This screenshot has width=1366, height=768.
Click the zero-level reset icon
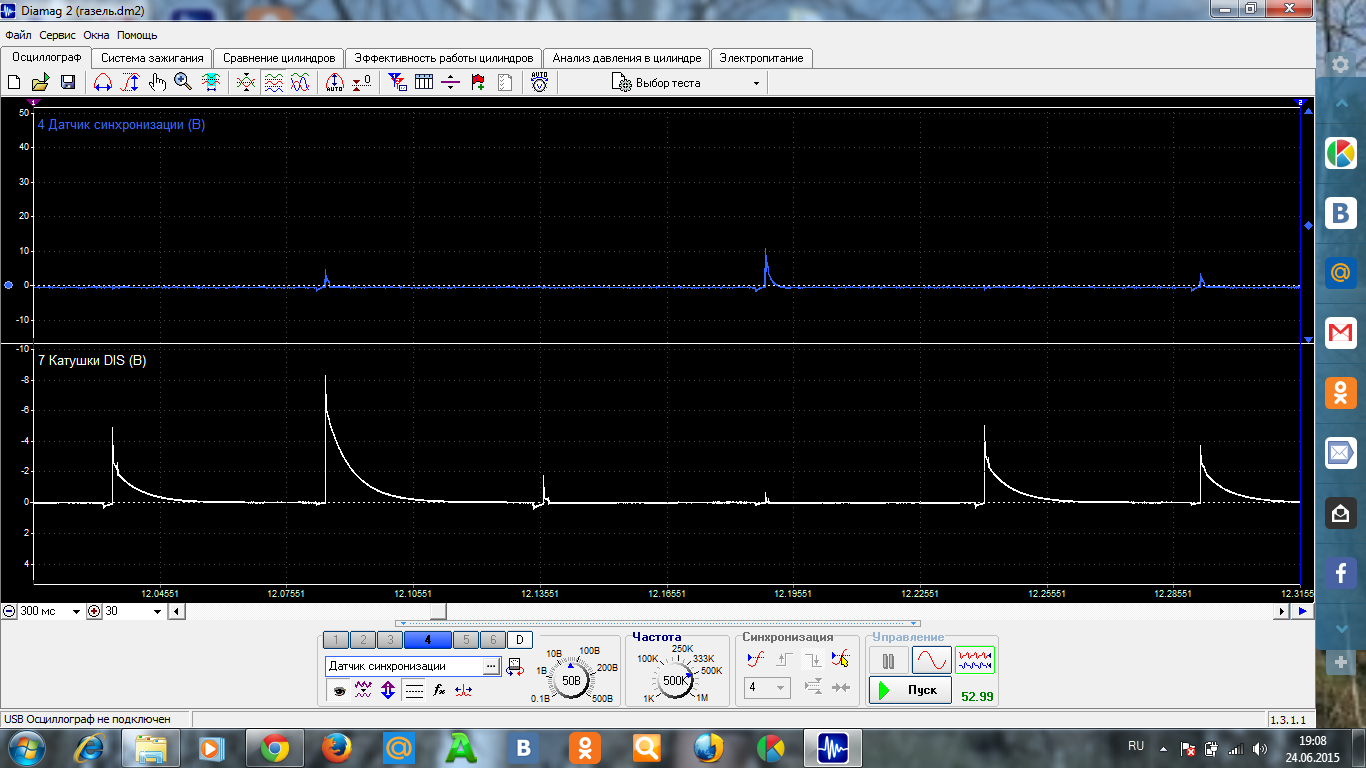(x=362, y=83)
